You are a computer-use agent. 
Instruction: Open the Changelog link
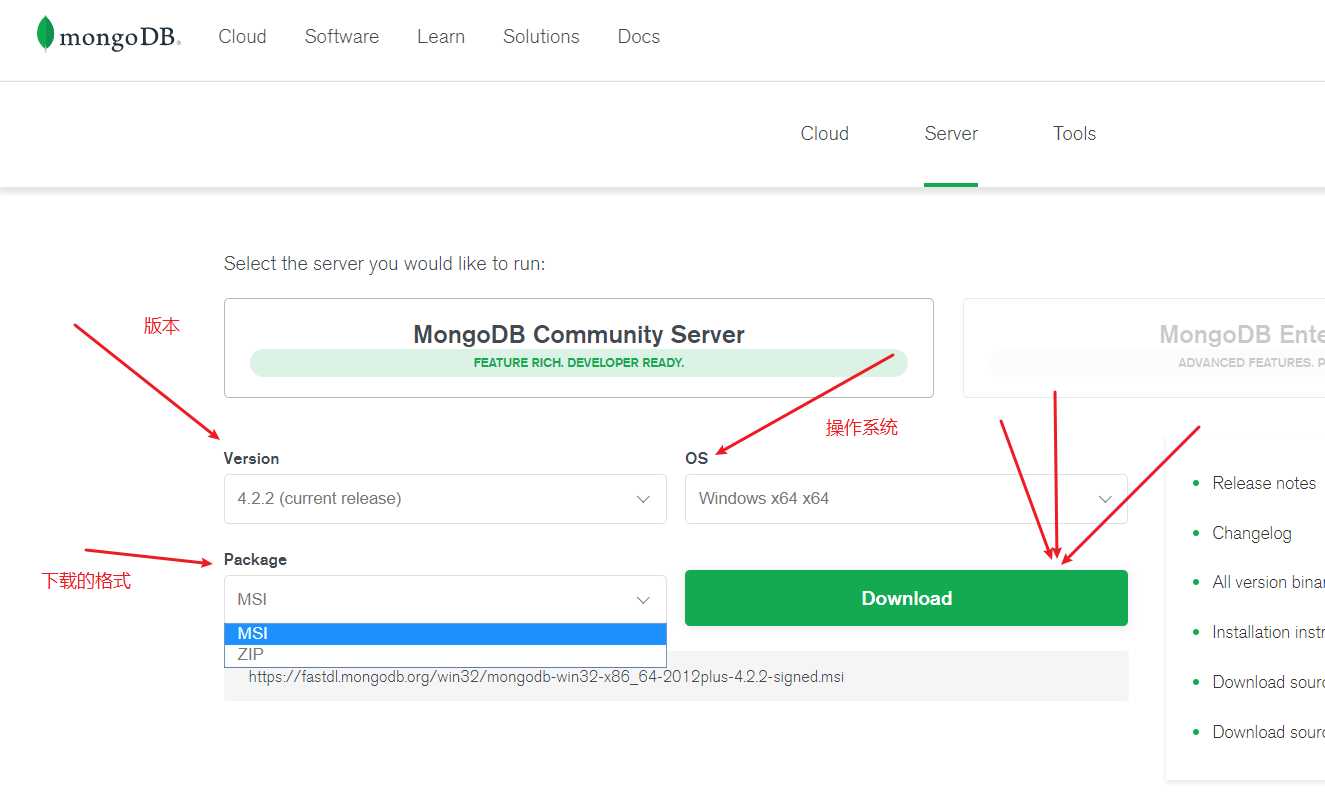coord(1252,533)
